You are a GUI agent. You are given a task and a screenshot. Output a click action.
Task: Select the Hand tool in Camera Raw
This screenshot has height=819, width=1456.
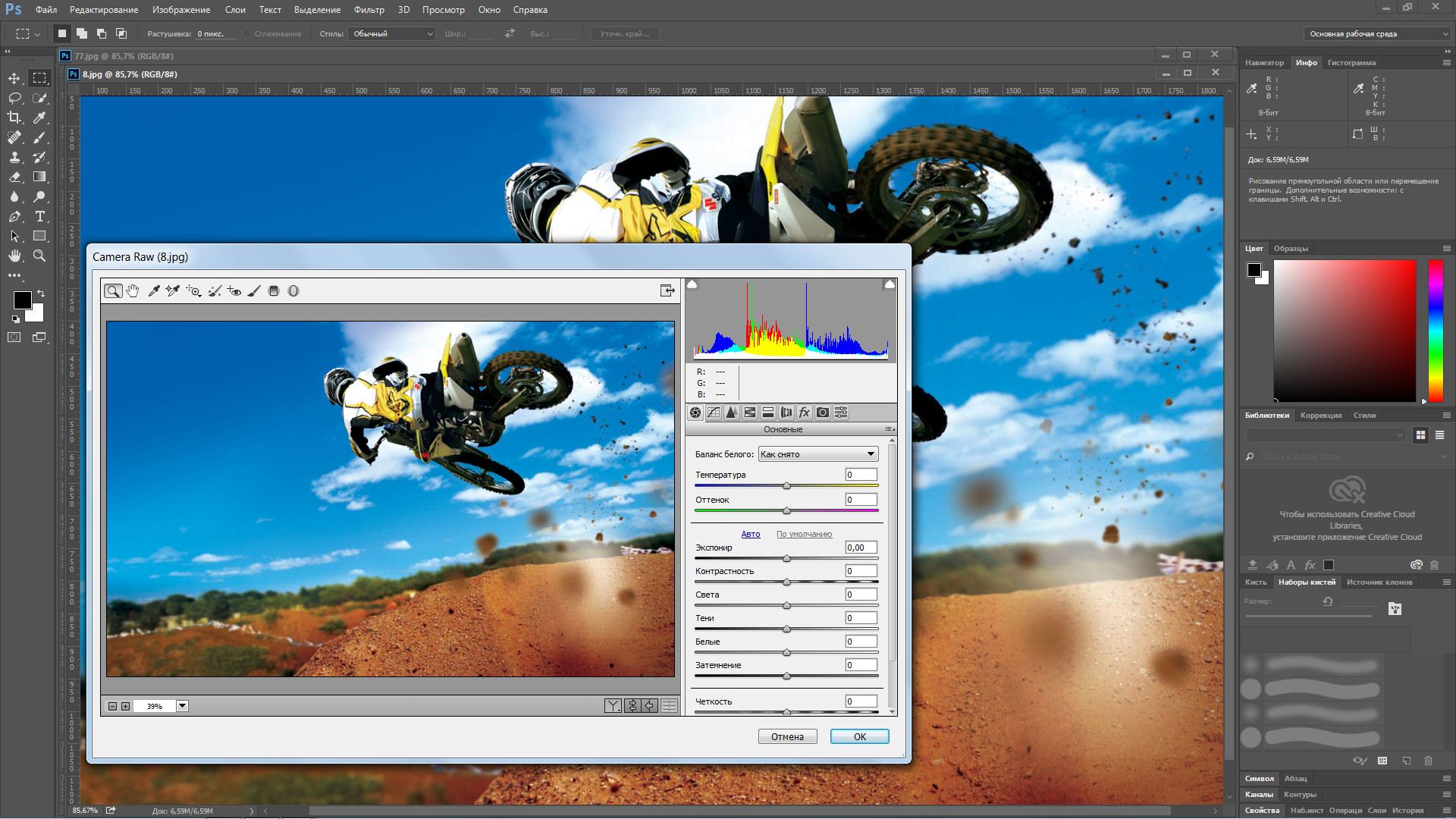tap(133, 291)
